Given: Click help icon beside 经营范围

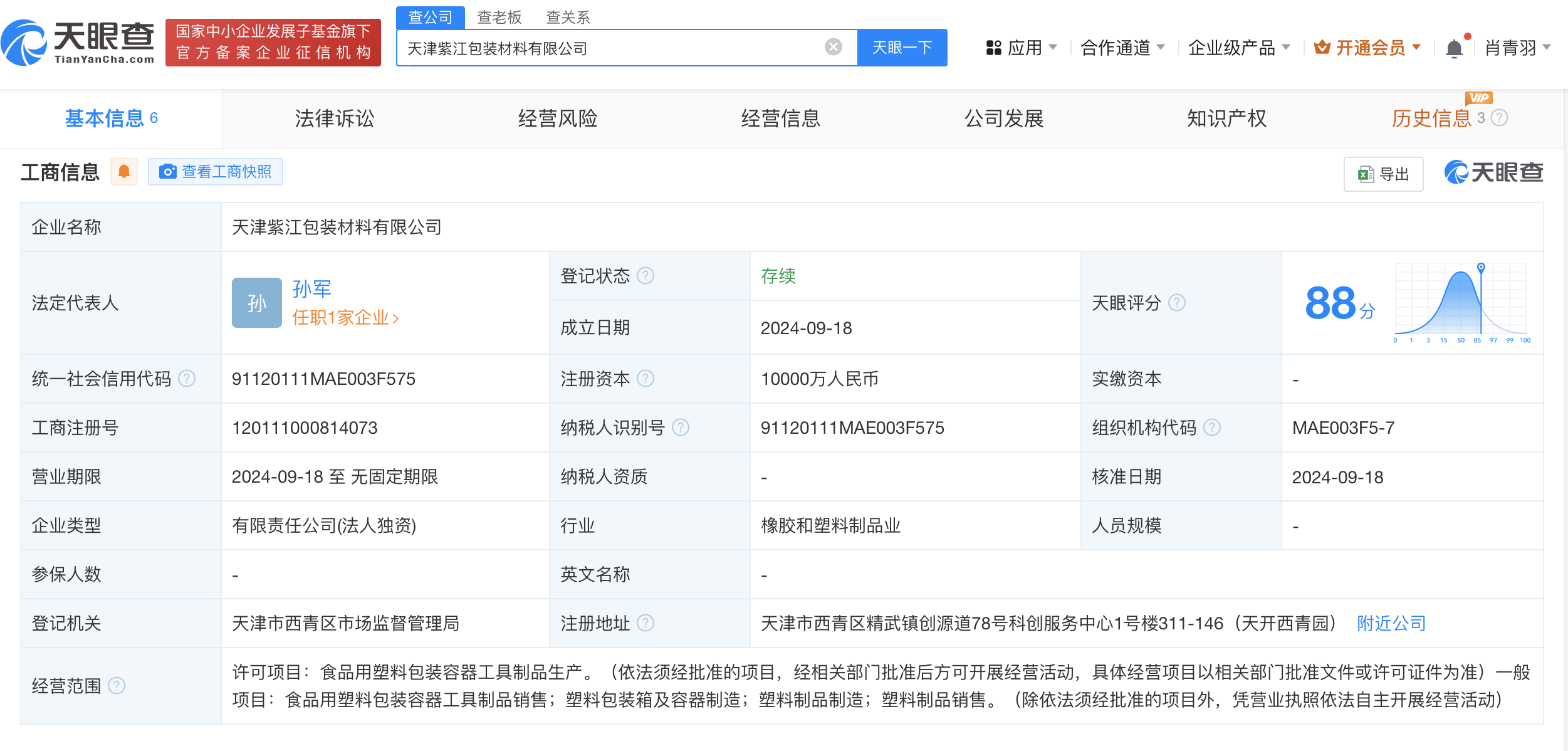Looking at the screenshot, I should (x=117, y=686).
